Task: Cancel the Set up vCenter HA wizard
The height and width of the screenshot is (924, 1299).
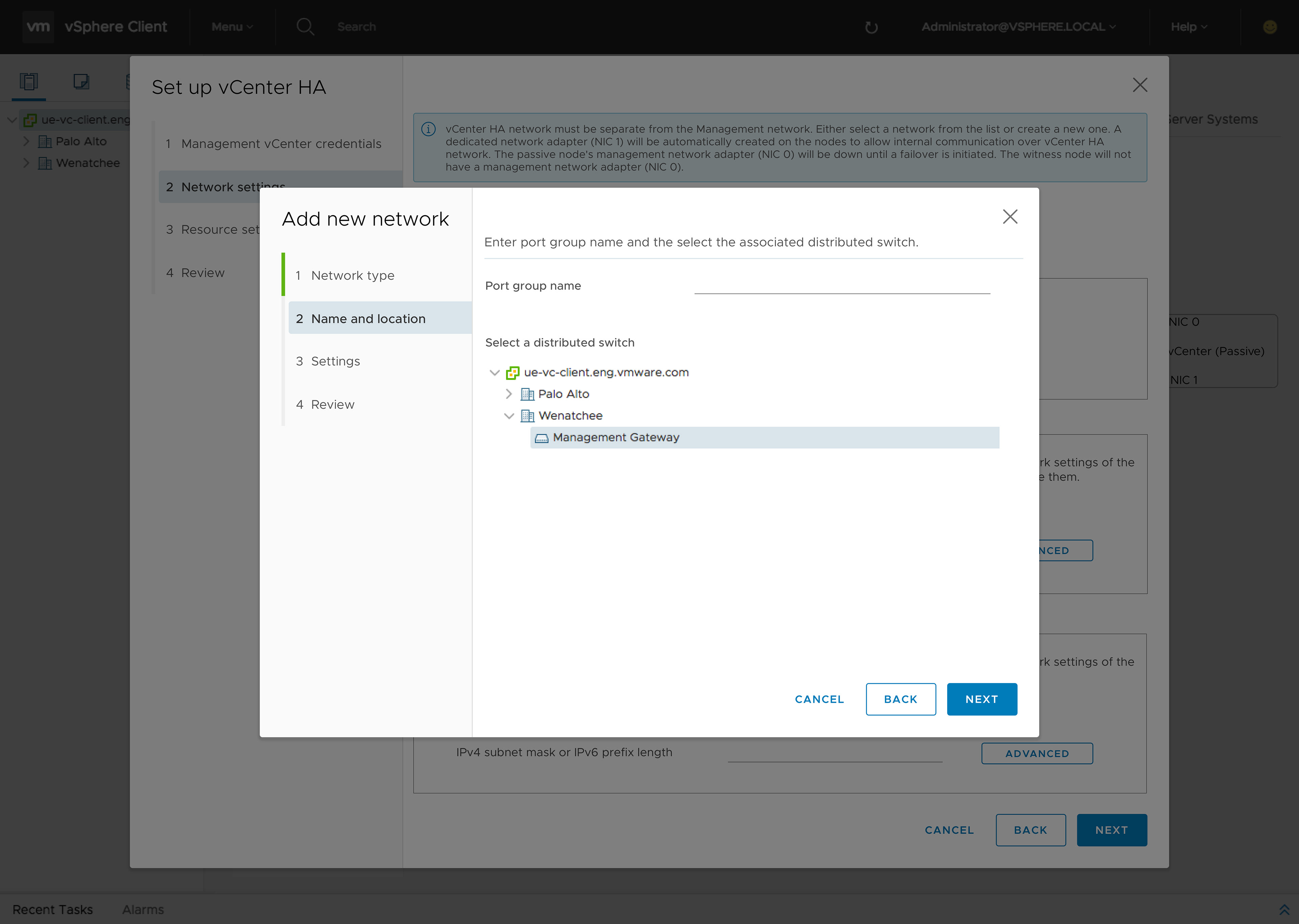Action: coord(949,830)
